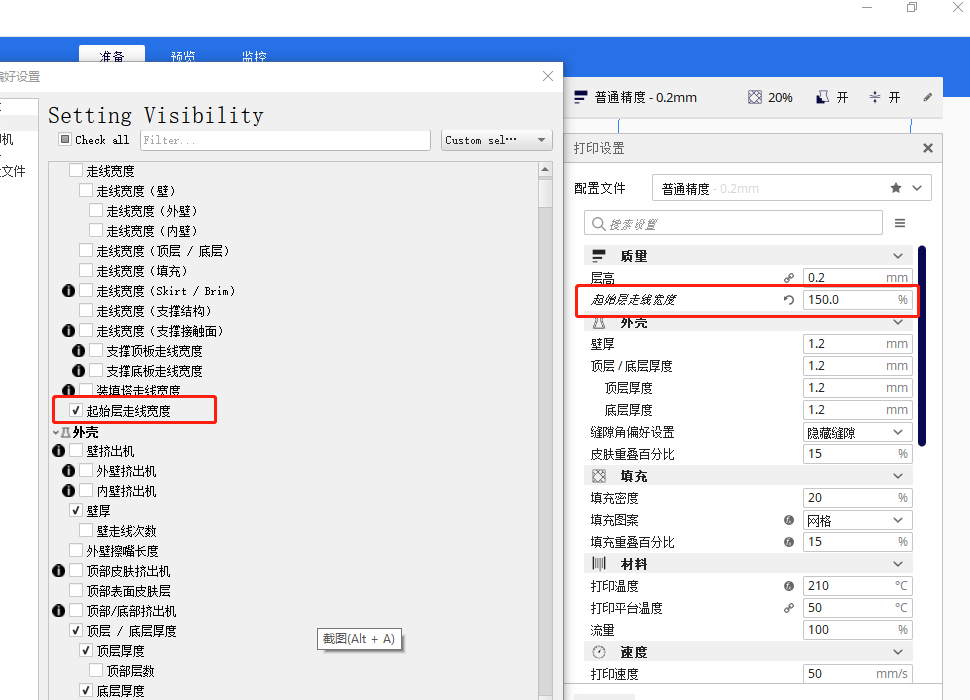Click the info icon beside 壁挤出机

click(x=59, y=451)
